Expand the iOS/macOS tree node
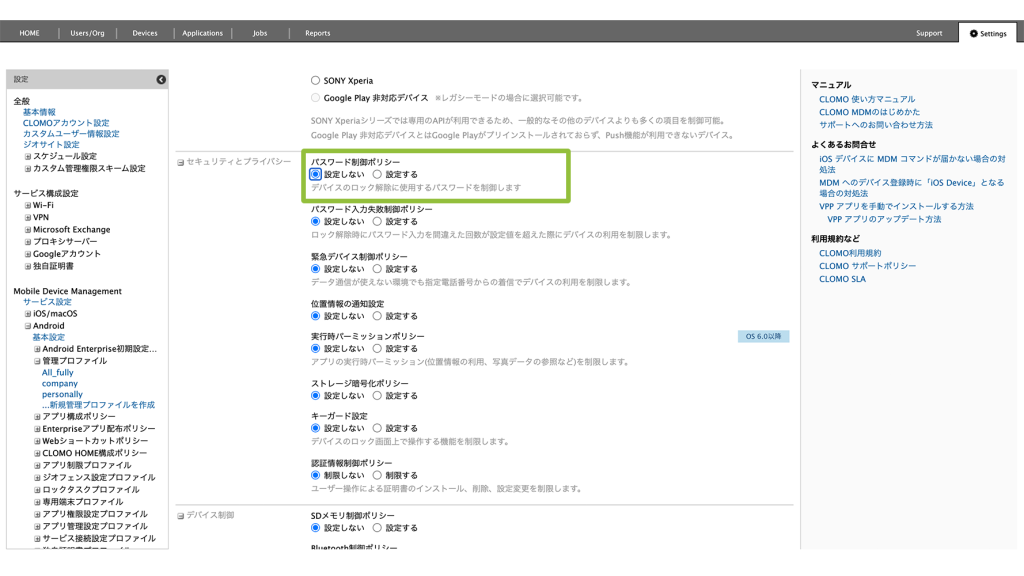 pos(28,314)
